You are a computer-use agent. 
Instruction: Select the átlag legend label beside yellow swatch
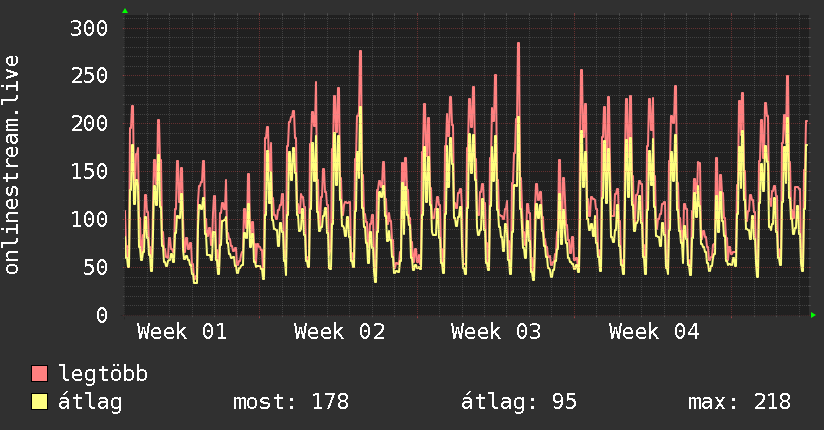click(x=90, y=403)
